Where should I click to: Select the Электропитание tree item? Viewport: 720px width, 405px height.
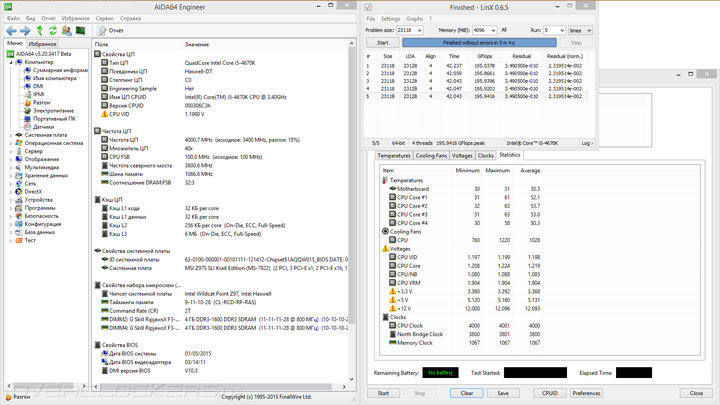point(52,111)
